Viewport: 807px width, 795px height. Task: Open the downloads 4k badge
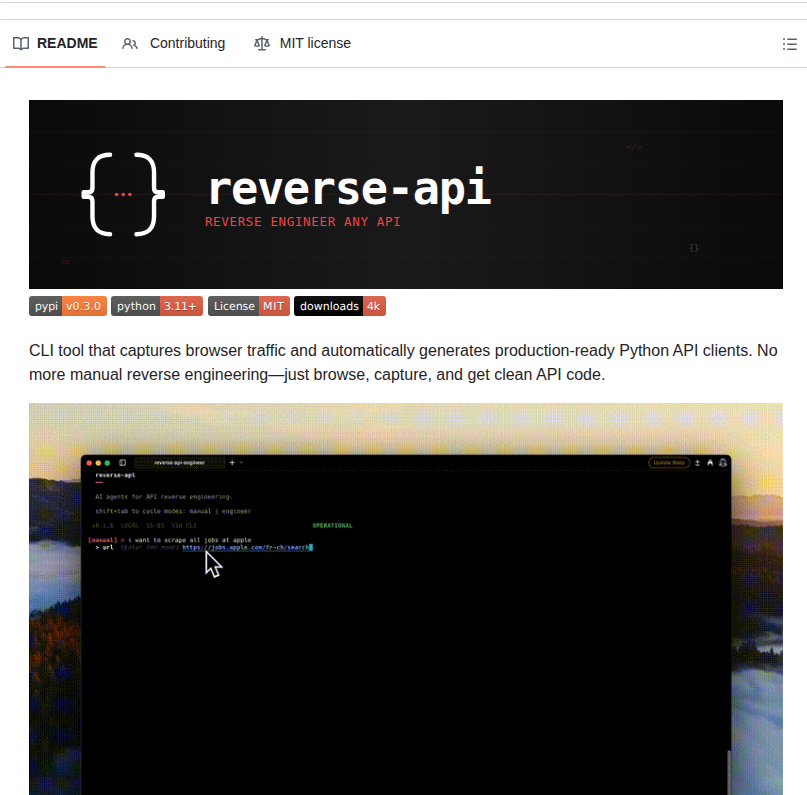[340, 306]
